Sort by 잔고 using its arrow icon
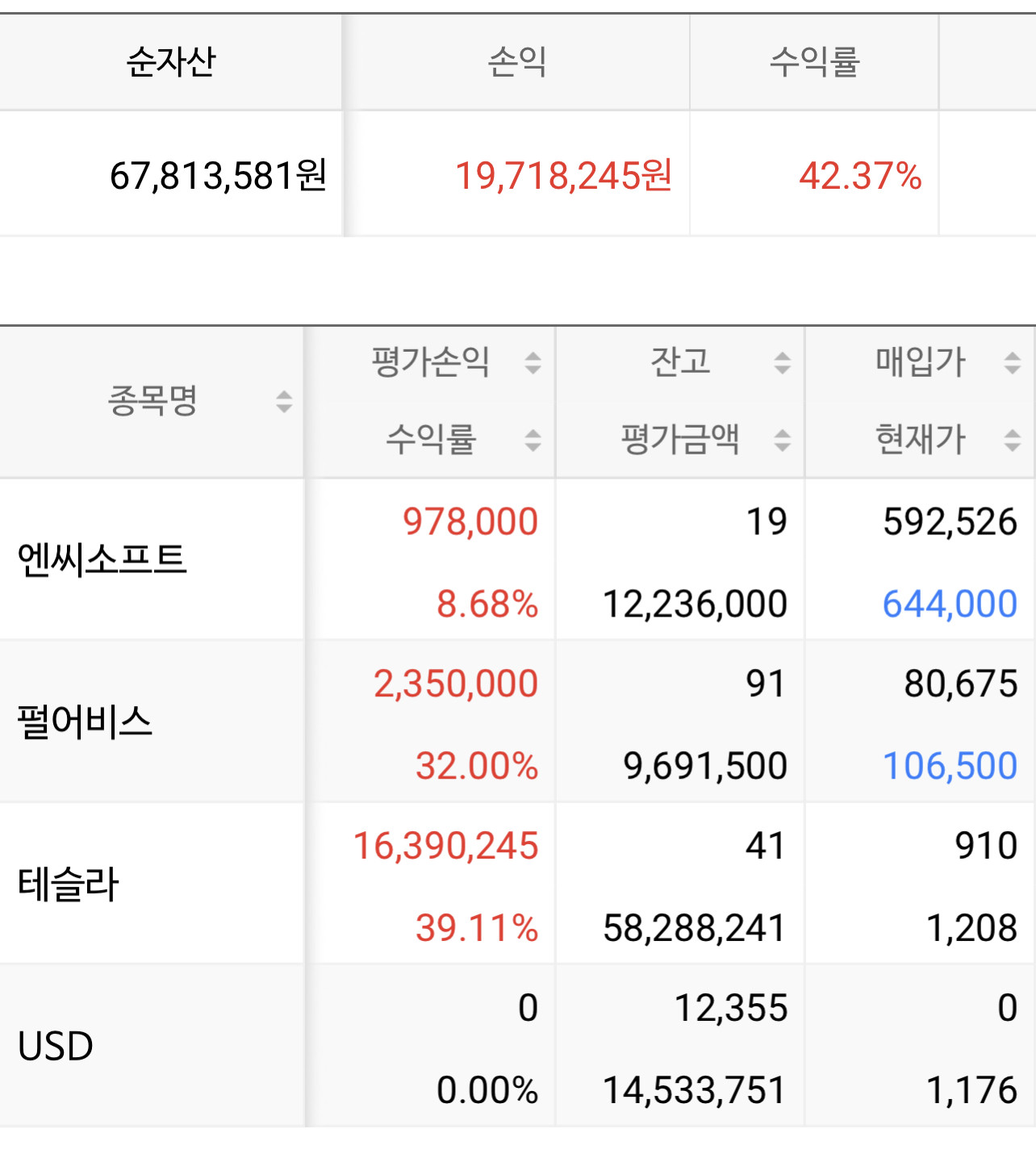Screen dimensions: 1036x1158 [x=782, y=362]
